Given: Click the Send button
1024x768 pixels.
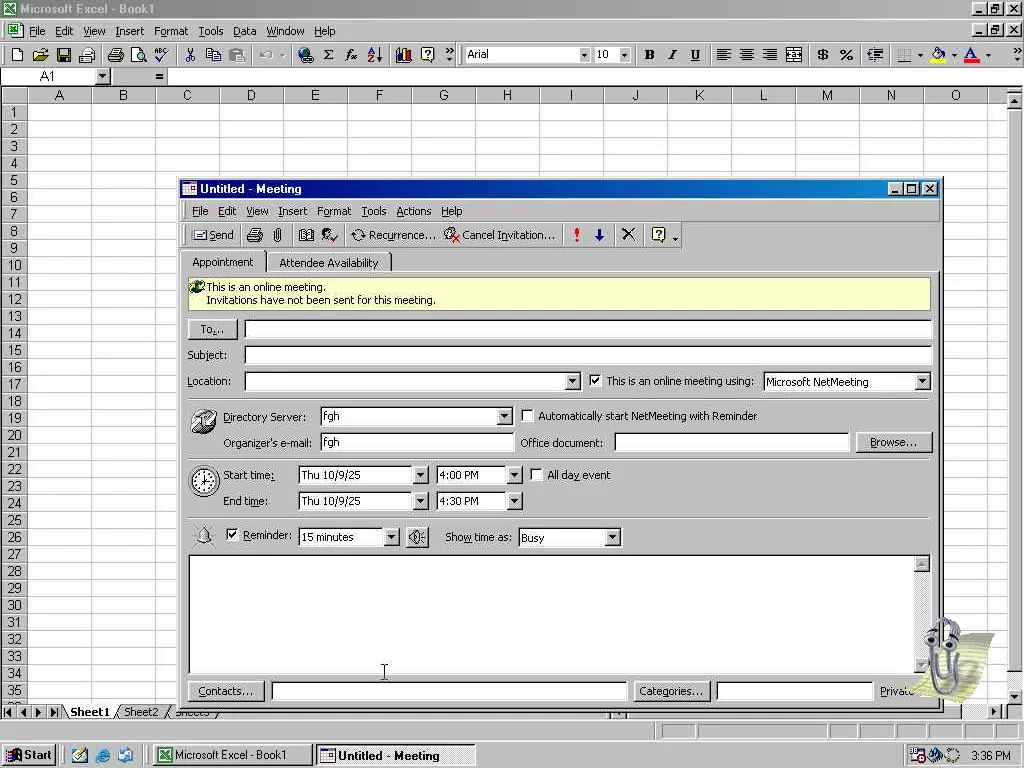Looking at the screenshot, I should (x=214, y=235).
